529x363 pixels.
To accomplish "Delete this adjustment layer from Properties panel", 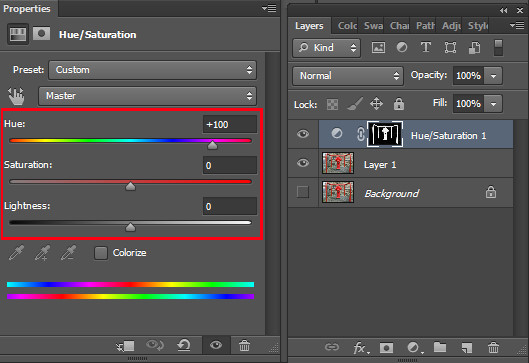I will coord(244,345).
